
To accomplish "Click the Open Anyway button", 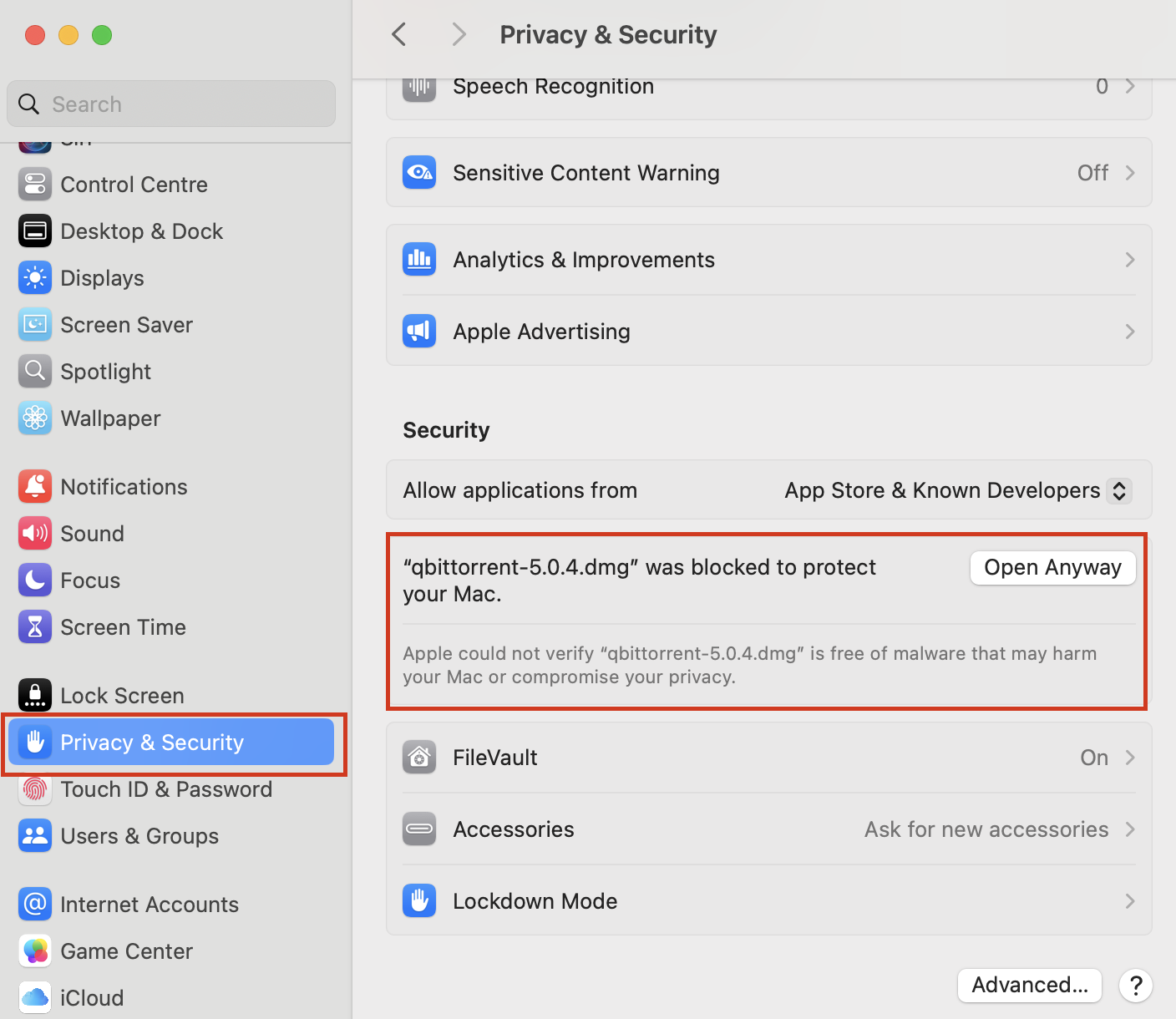I will point(1052,567).
